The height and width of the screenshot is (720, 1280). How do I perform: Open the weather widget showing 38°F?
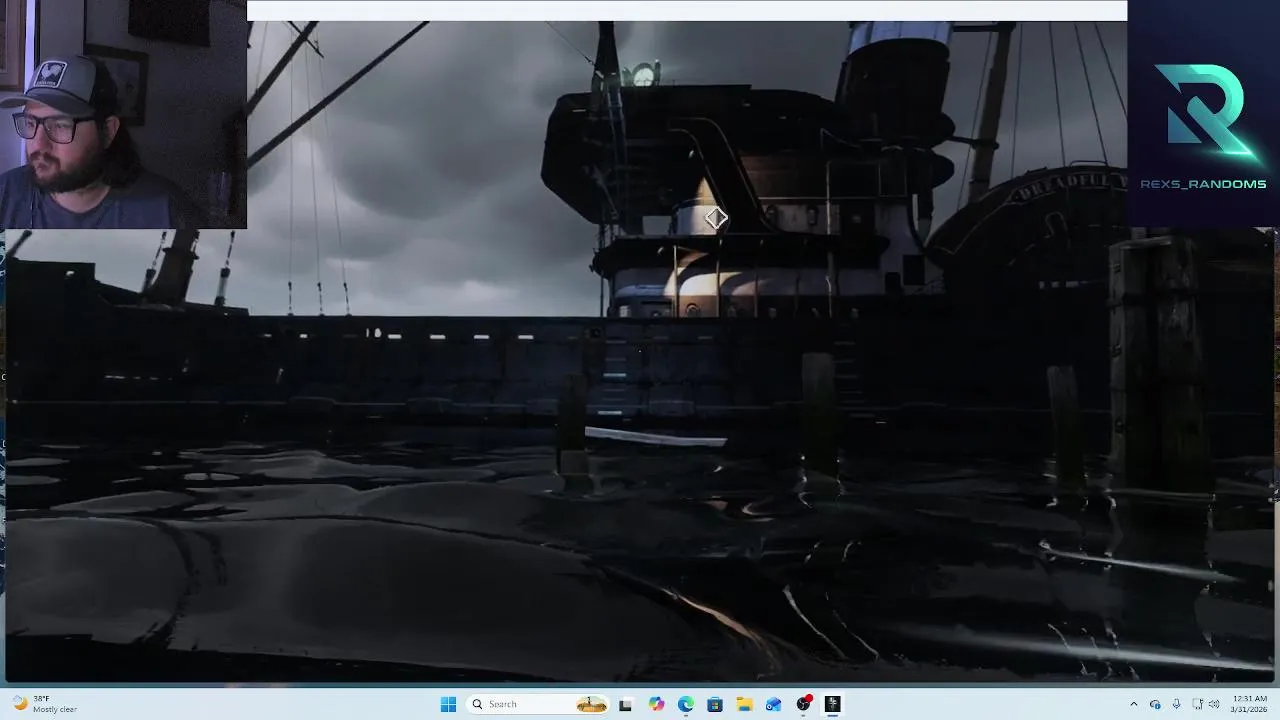(x=47, y=704)
